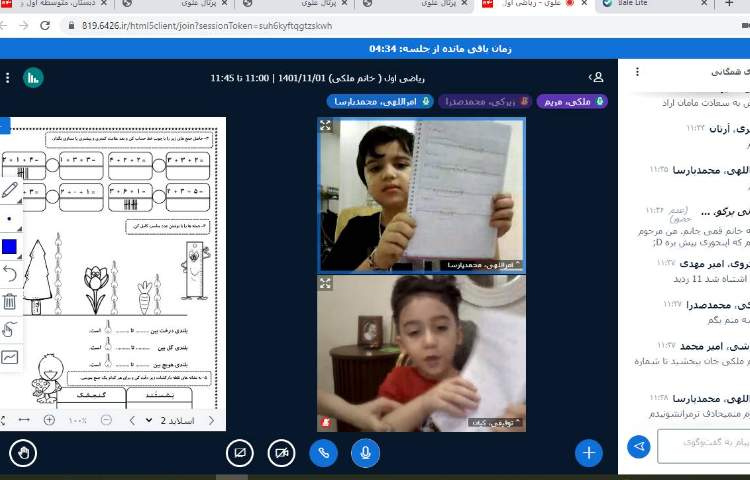Select the pencil drawing tool
This screenshot has height=480, width=750.
[x=10, y=189]
